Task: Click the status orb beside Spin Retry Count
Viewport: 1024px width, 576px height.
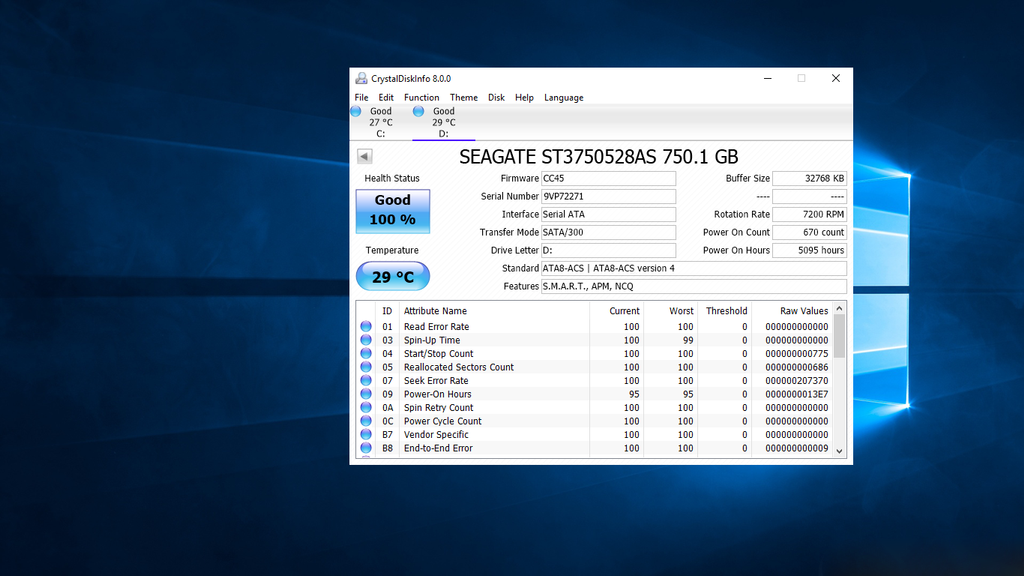Action: click(x=366, y=408)
